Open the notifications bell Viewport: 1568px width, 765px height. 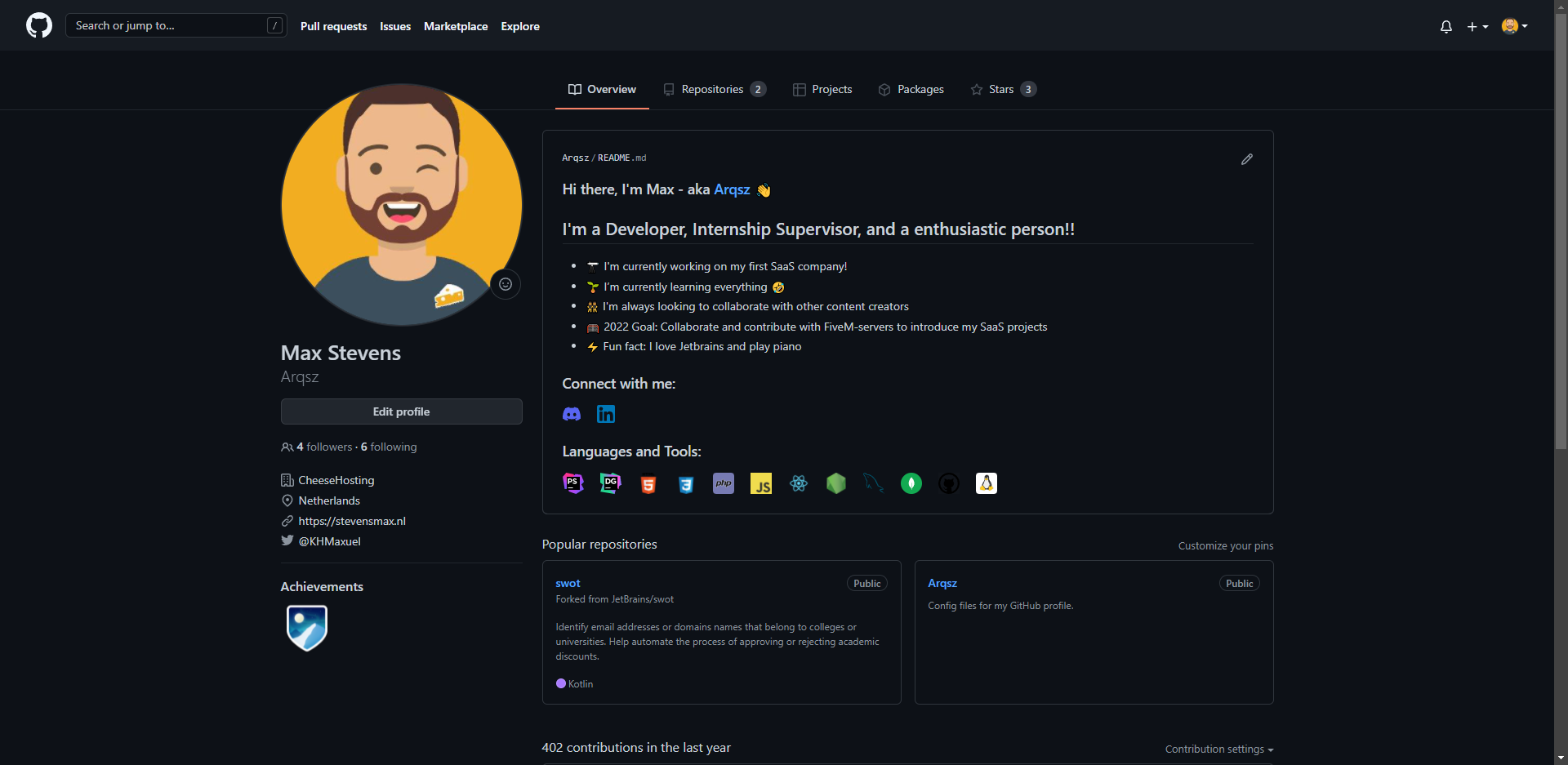pos(1445,26)
